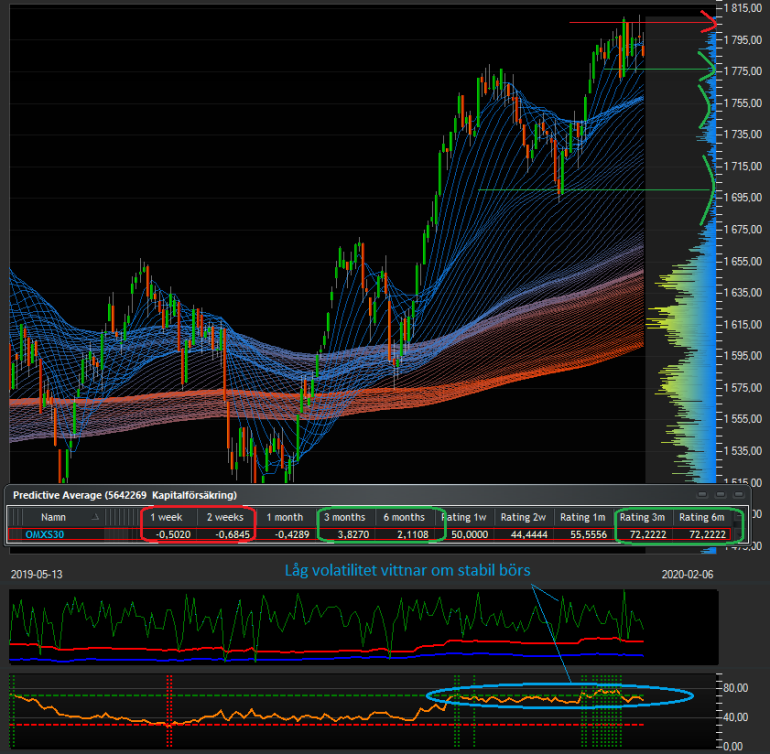This screenshot has height=754, width=770.
Task: Click the end date 2020-02-06 label
Action: pos(687,574)
